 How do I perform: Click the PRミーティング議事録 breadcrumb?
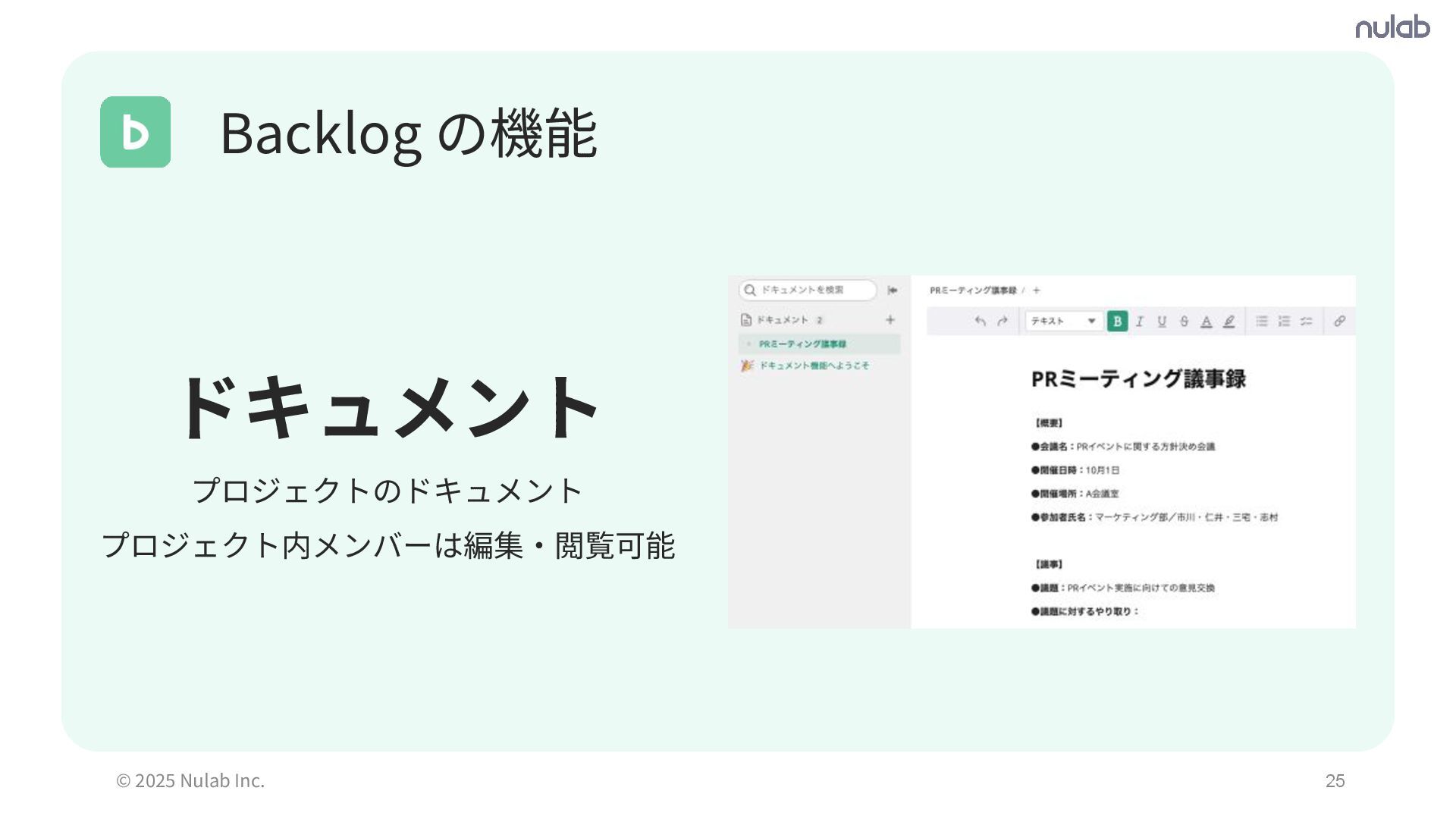(973, 290)
